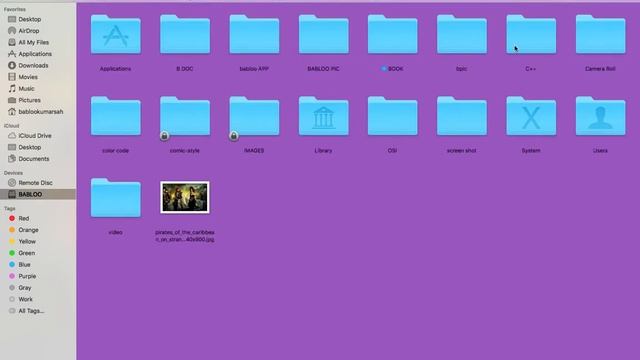640x360 pixels.
Task: Select the blue-tagged BOOK folder
Action: (393, 35)
